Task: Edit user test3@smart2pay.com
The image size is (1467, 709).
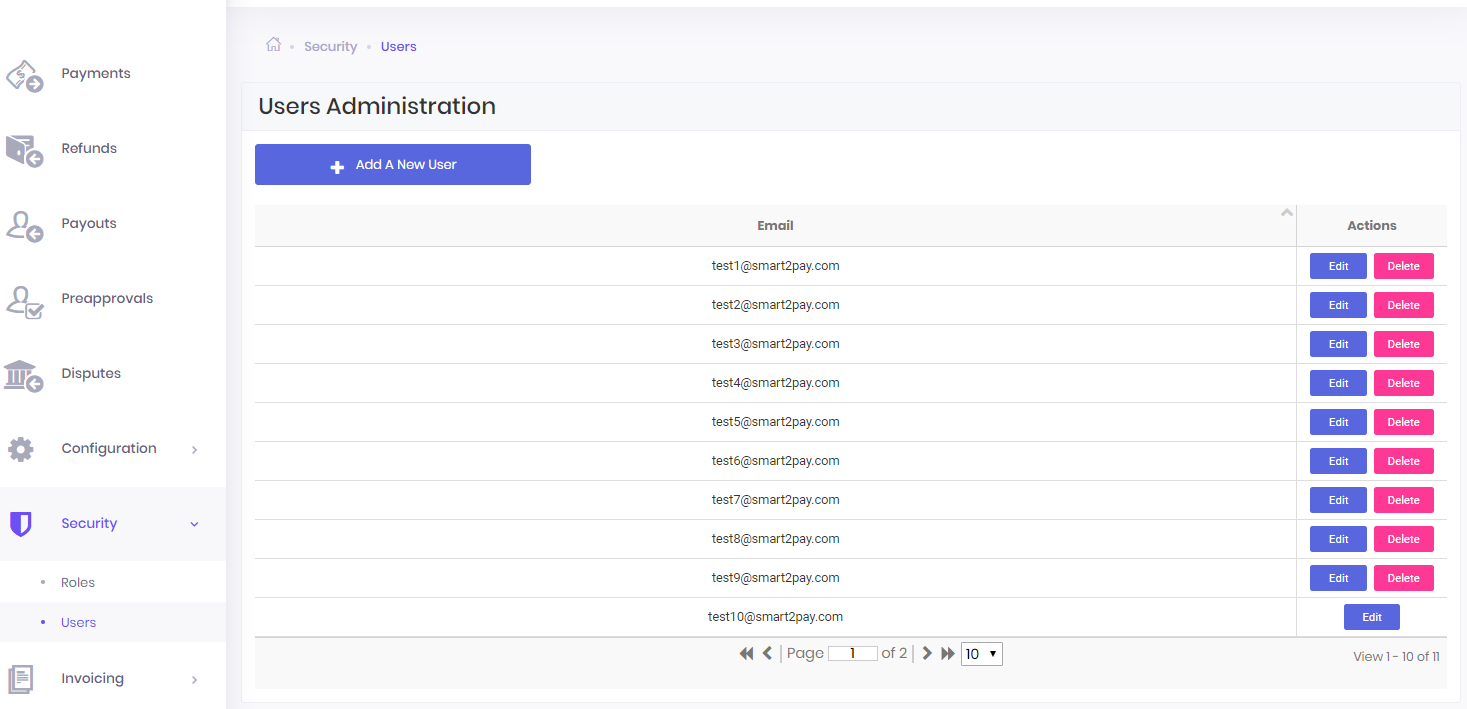Action: point(1338,344)
